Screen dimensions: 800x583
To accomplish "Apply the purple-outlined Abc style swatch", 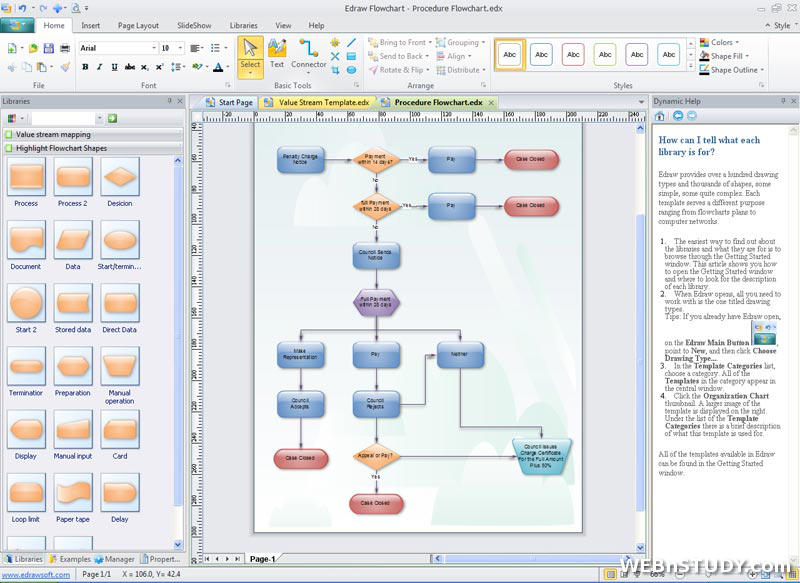I will point(637,55).
